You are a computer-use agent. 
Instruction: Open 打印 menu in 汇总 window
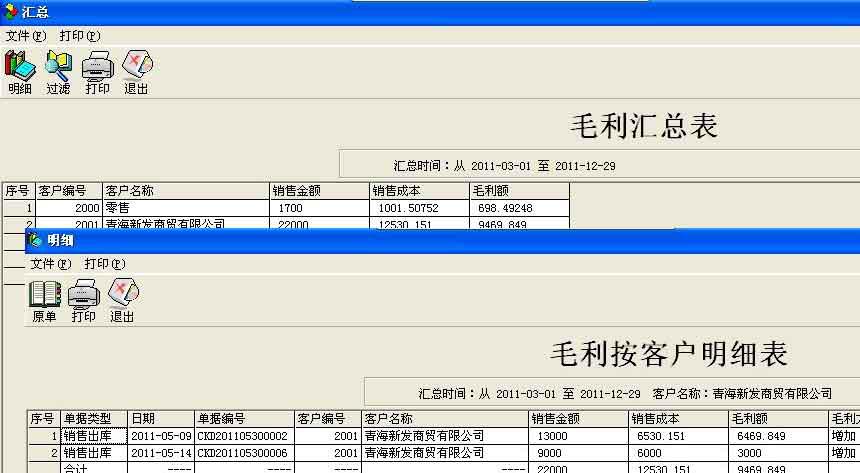[80, 36]
